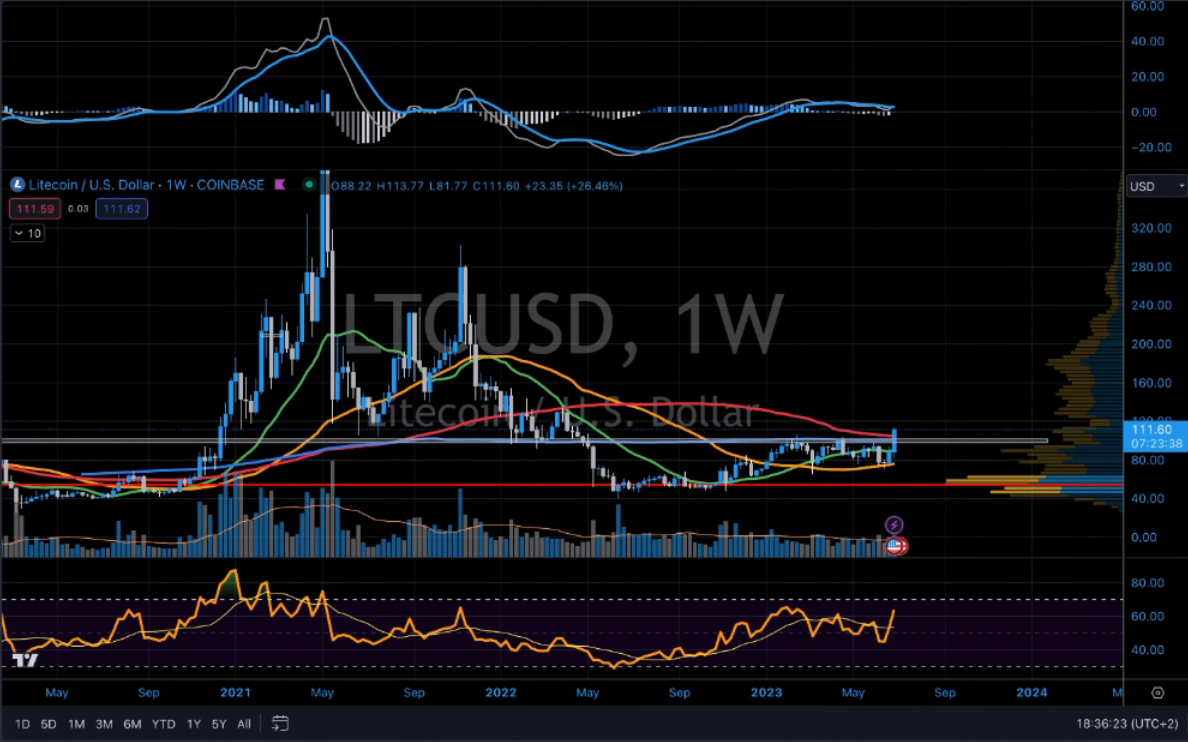
Task: Click the US flag economic event marker
Action: 895,546
